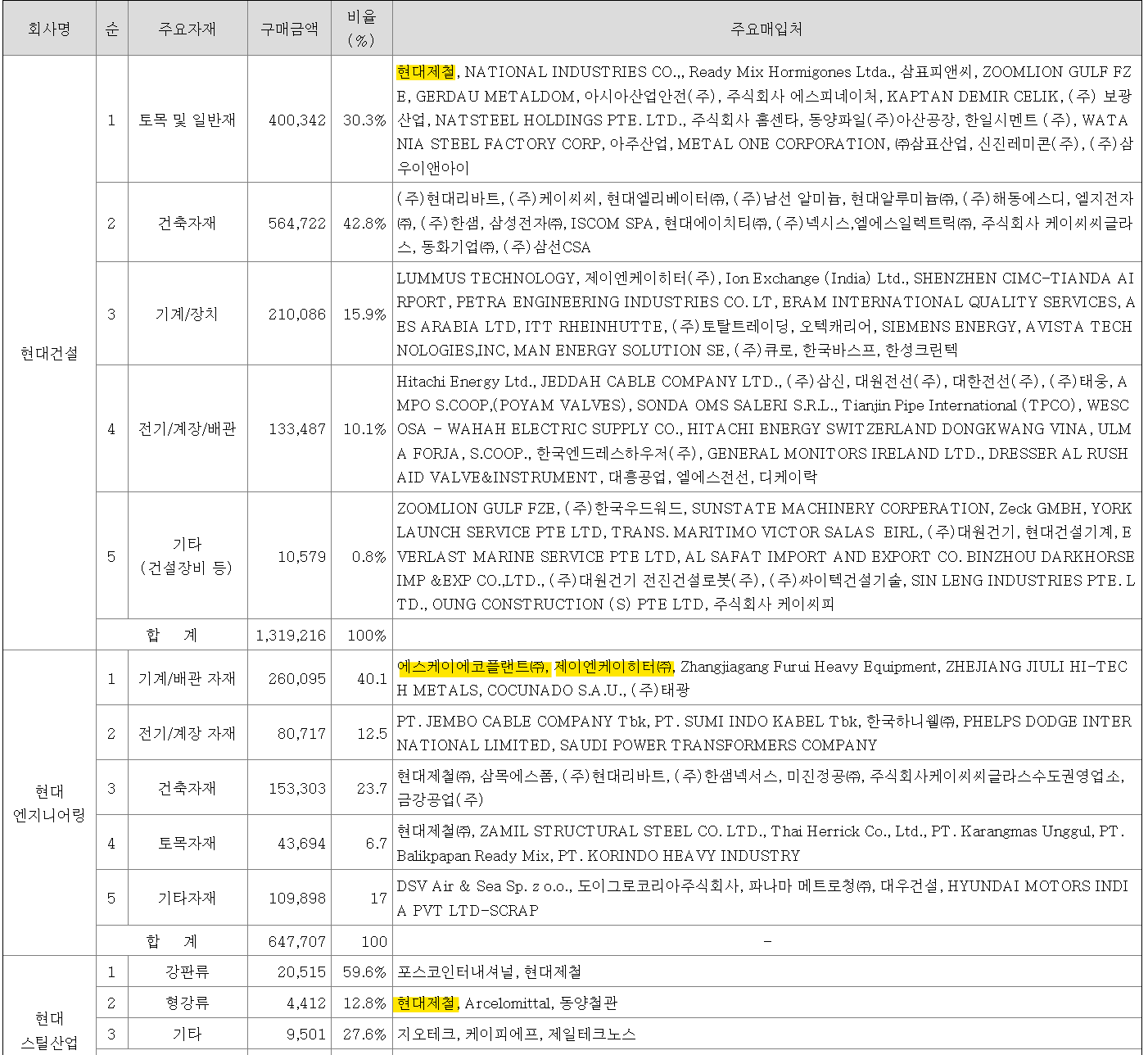Screen dimensions: 1148x1055
Task: Click ratio value 27.6%
Action: click(x=364, y=1034)
